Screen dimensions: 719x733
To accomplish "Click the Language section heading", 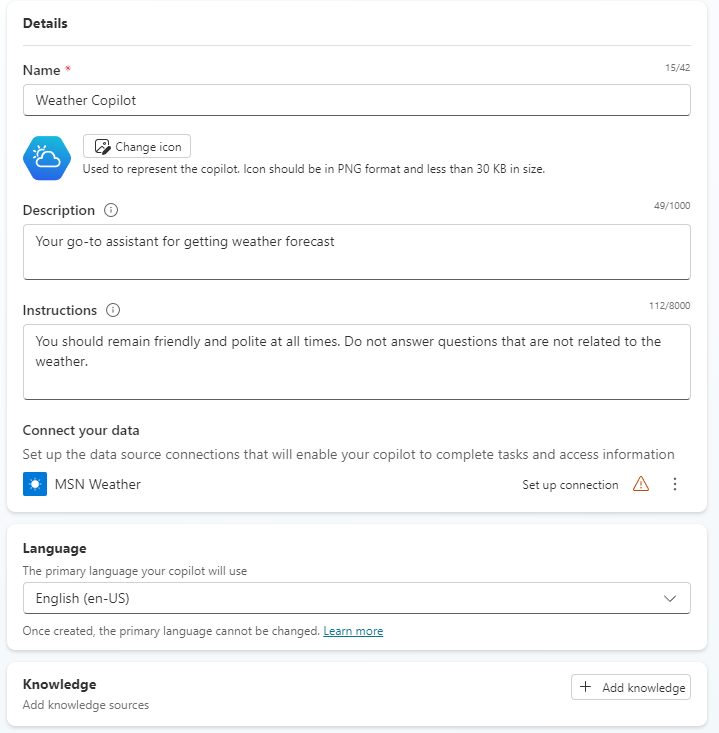I will 55,549.
